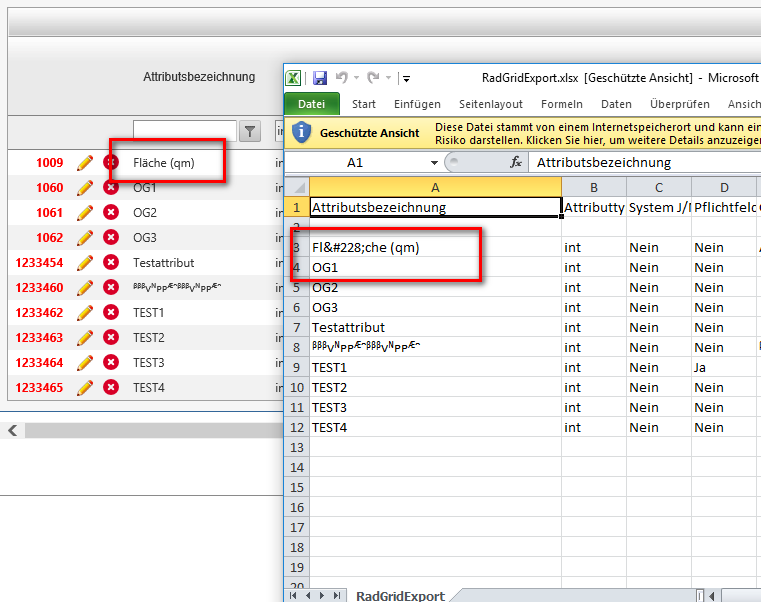Viewport: 761px width, 602px height.
Task: Edit row 1233462 with pencil icon
Action: pos(84,313)
